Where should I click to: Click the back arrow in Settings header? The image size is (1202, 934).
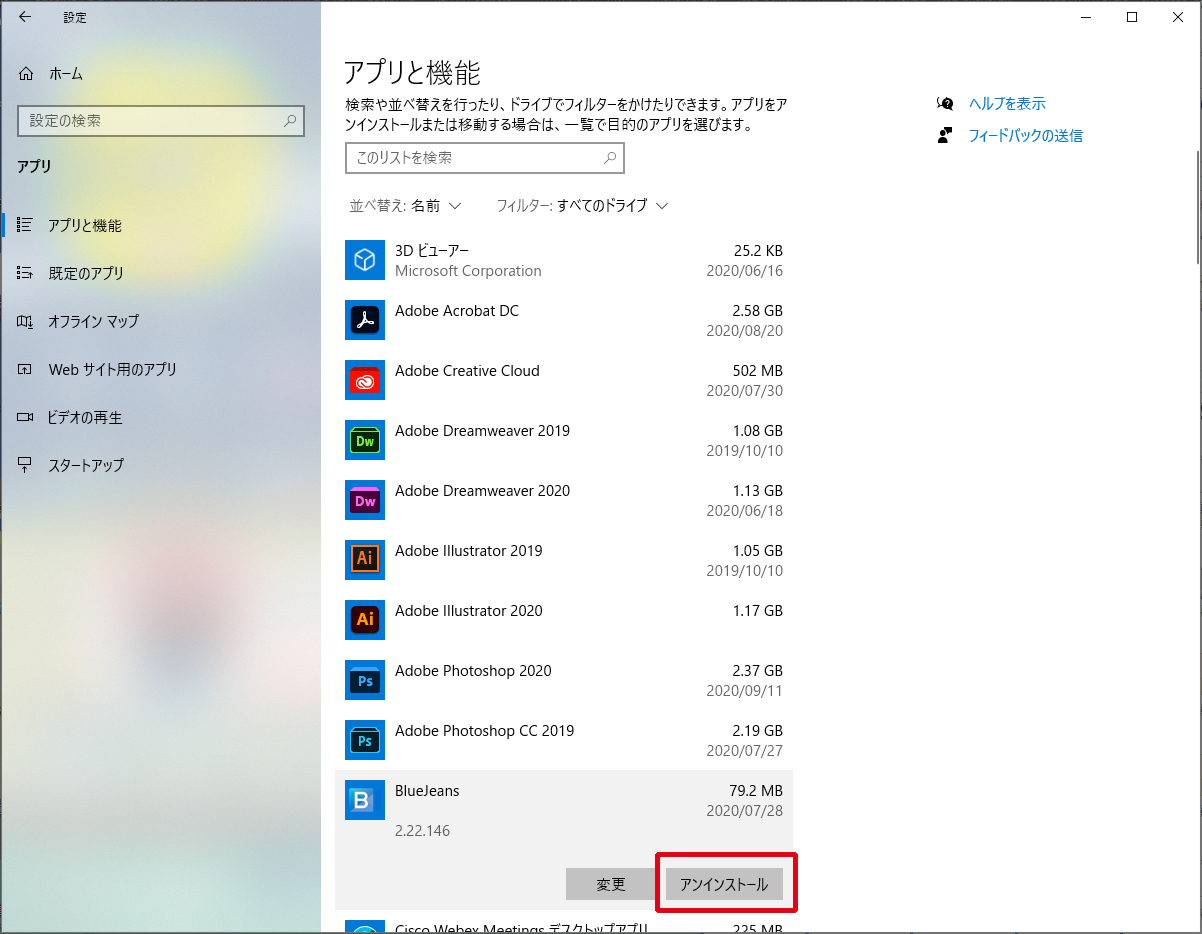(25, 17)
